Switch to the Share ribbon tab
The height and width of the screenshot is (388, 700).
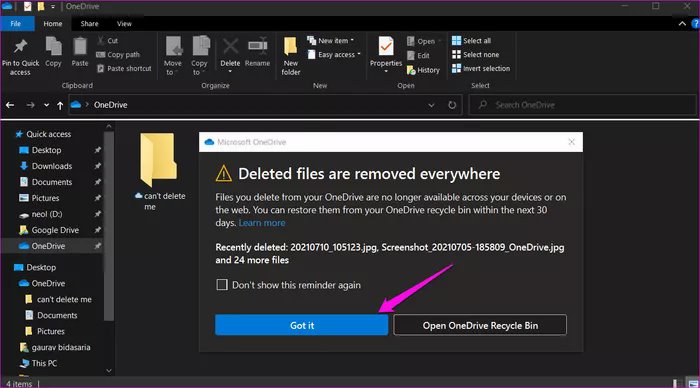point(89,24)
